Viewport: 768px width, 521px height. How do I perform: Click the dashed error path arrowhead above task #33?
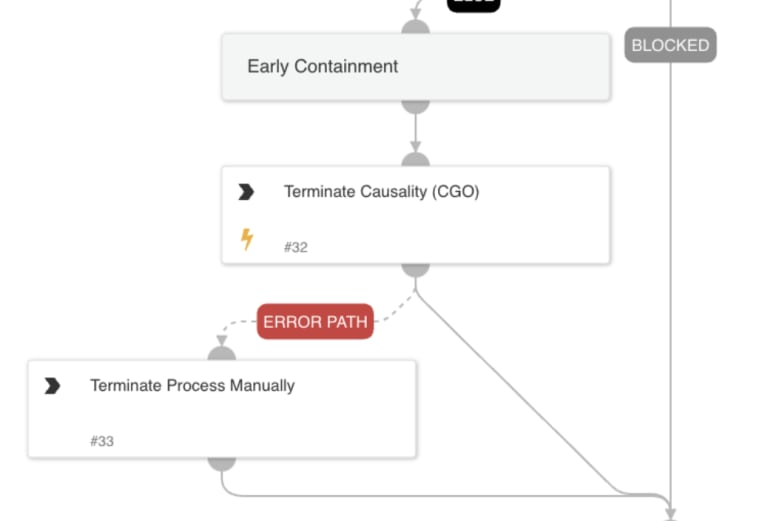point(222,340)
